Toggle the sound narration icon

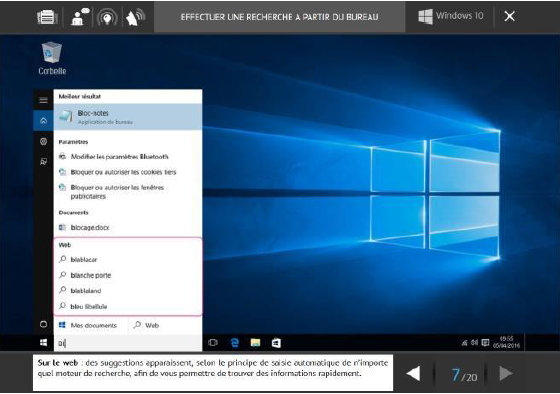click(x=135, y=17)
